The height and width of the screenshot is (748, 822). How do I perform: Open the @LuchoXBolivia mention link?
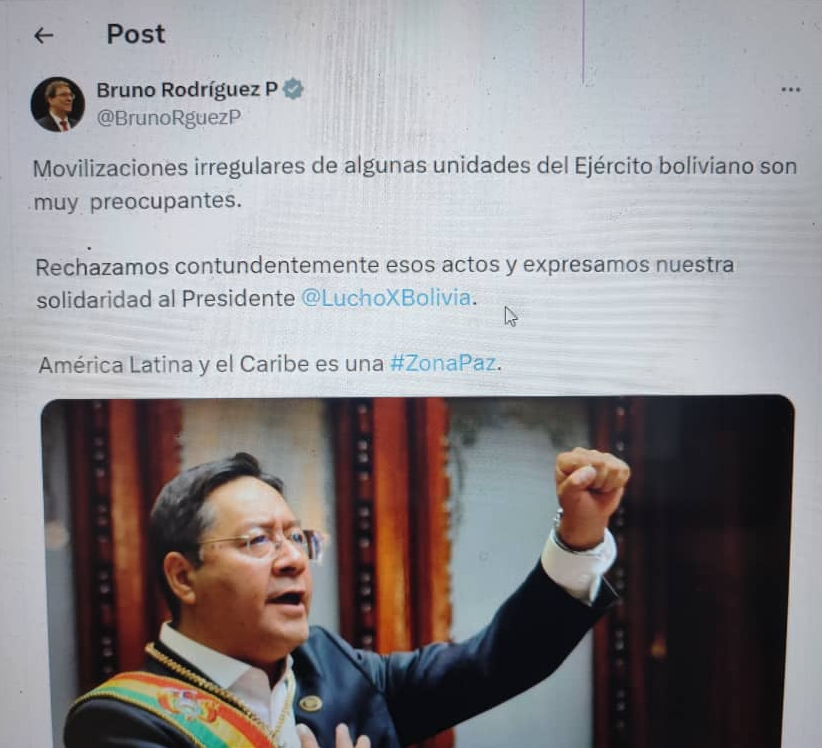click(x=386, y=298)
